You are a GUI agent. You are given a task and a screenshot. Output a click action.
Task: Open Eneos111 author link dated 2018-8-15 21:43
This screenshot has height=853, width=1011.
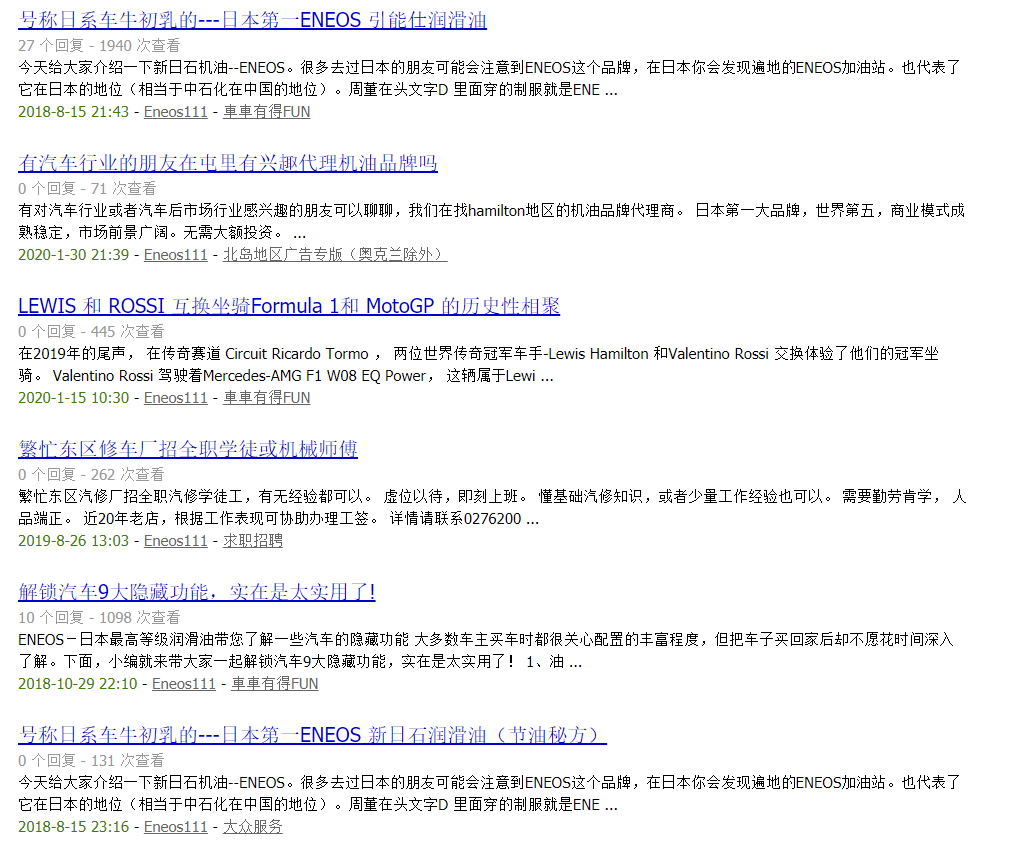click(x=175, y=112)
